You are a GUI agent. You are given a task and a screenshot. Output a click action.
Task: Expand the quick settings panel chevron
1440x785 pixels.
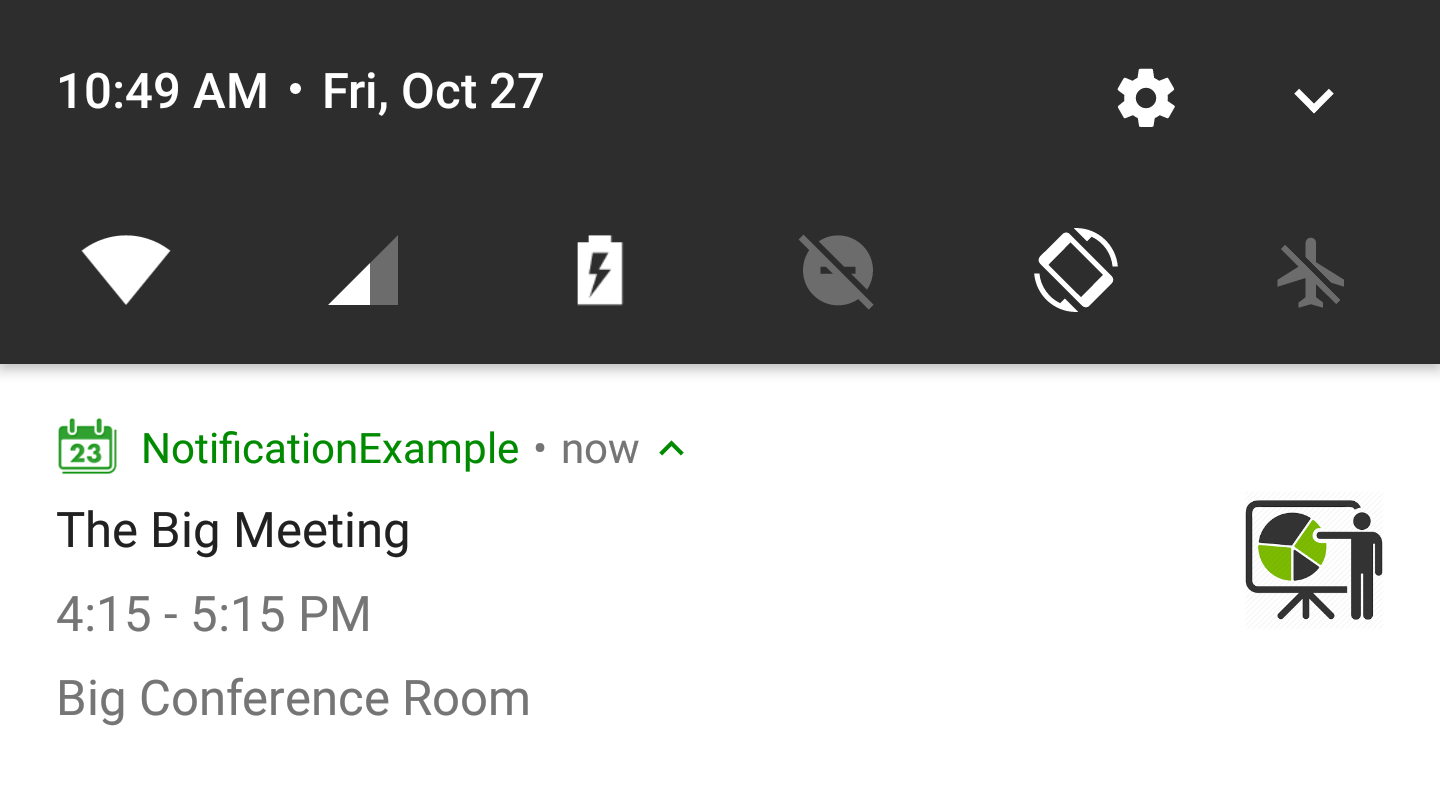[x=1313, y=99]
